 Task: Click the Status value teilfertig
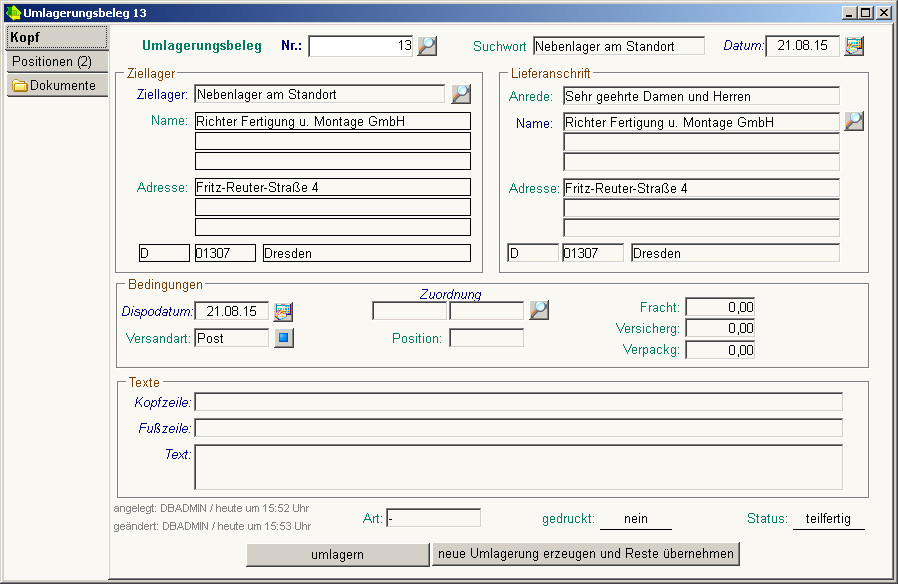[828, 519]
